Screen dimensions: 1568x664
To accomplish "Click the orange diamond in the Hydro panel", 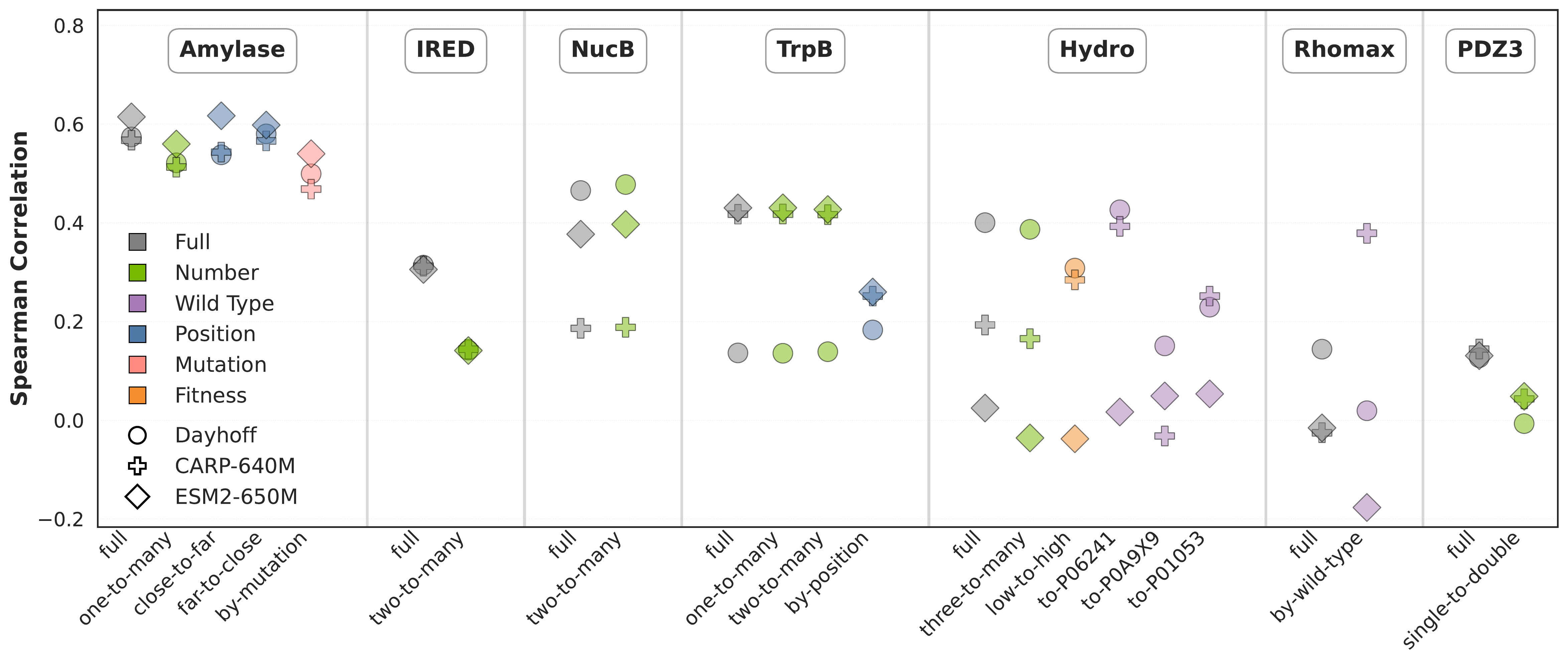I will [1074, 439].
